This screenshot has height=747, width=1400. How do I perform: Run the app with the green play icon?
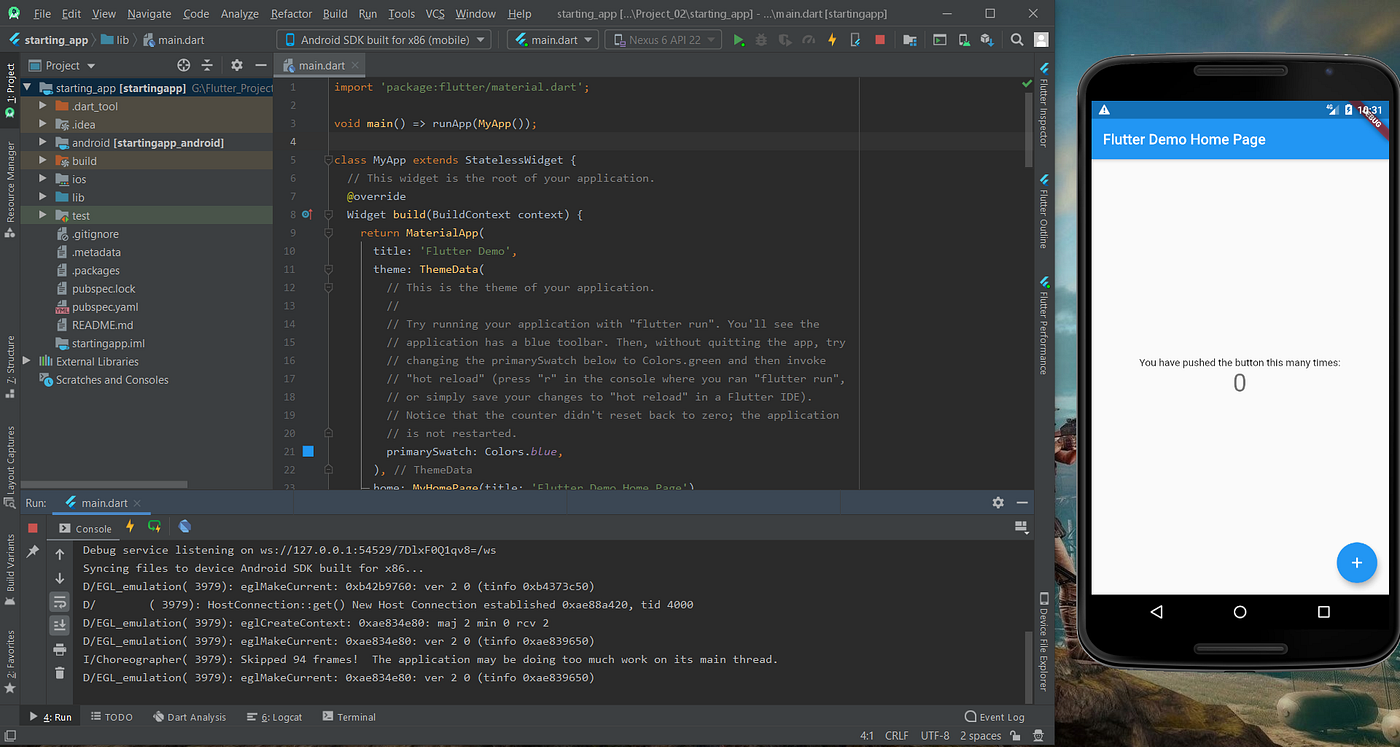[739, 39]
